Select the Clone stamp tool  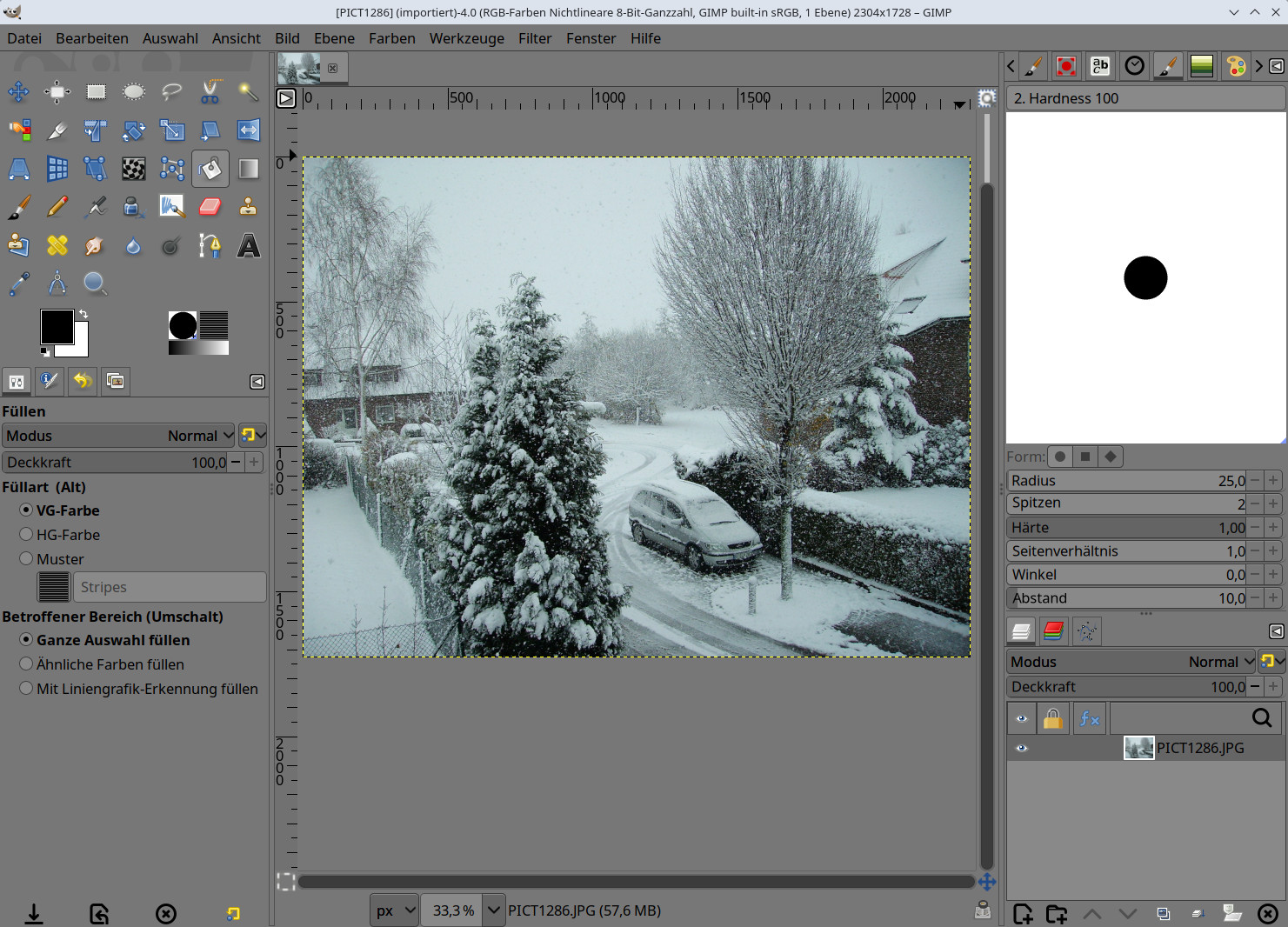(249, 207)
